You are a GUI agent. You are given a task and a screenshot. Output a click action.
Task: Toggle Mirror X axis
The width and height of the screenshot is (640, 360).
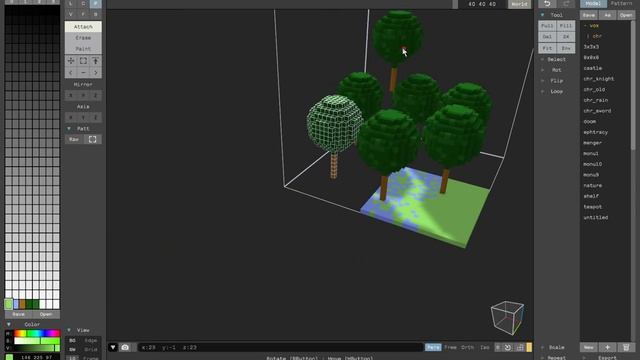(71, 95)
